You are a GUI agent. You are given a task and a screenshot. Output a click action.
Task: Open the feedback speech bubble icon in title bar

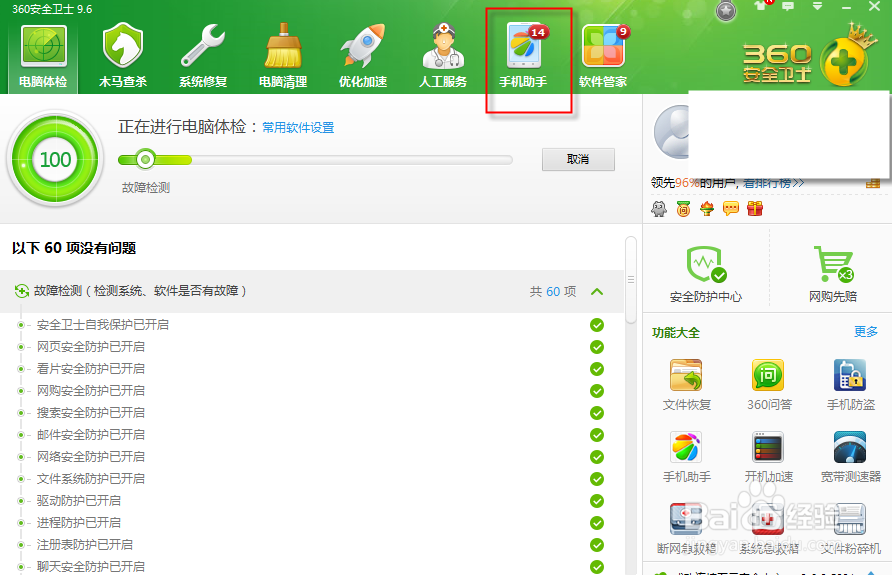click(788, 6)
